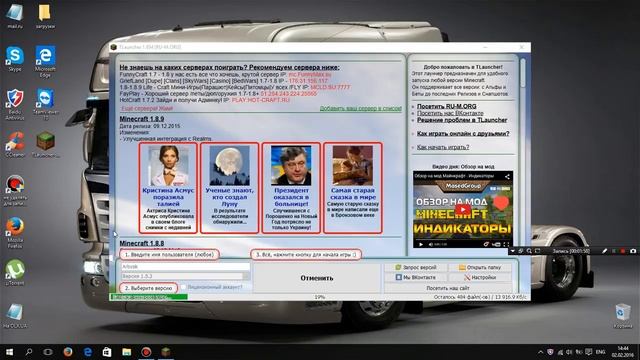
Task: Open the TLauncher desktop shortcut
Action: click(45, 144)
